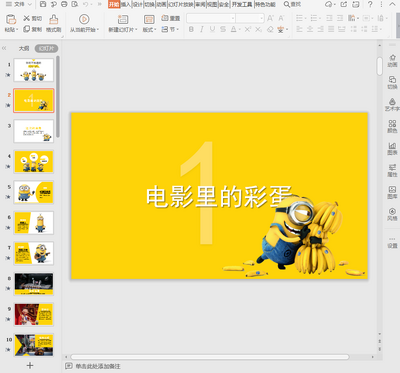The image size is (400, 373).
Task: Select slide 5 thumbnail
Action: [x=33, y=192]
